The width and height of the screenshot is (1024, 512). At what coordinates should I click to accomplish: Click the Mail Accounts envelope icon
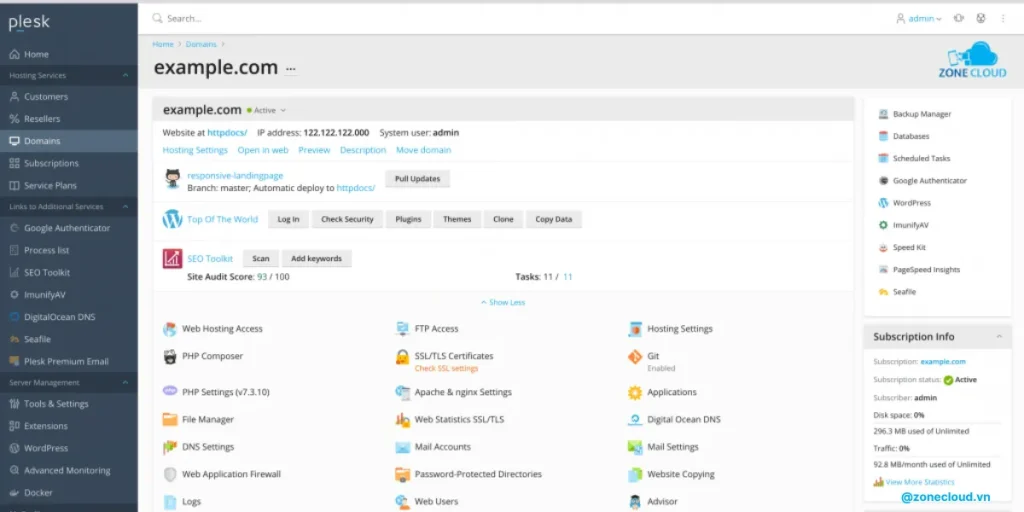point(402,447)
